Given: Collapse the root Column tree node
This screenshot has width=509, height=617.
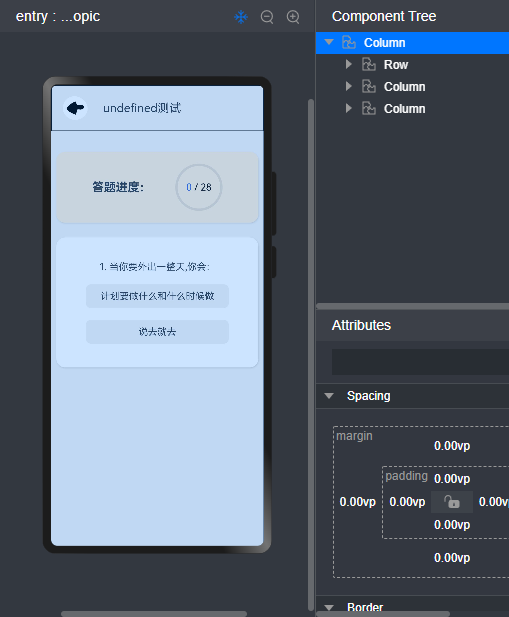Looking at the screenshot, I should 329,42.
